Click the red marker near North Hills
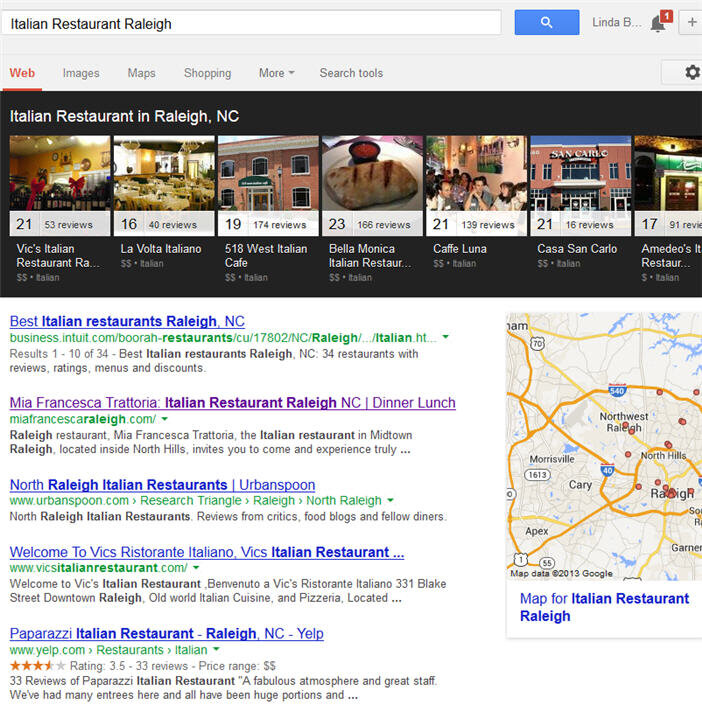Screen dimensions: 702x711 tap(668, 444)
